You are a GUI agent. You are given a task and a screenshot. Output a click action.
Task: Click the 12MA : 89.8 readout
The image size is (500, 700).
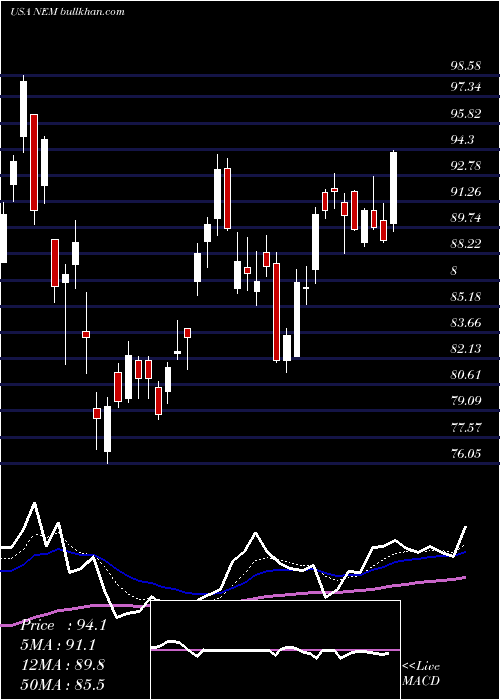click(x=62, y=664)
